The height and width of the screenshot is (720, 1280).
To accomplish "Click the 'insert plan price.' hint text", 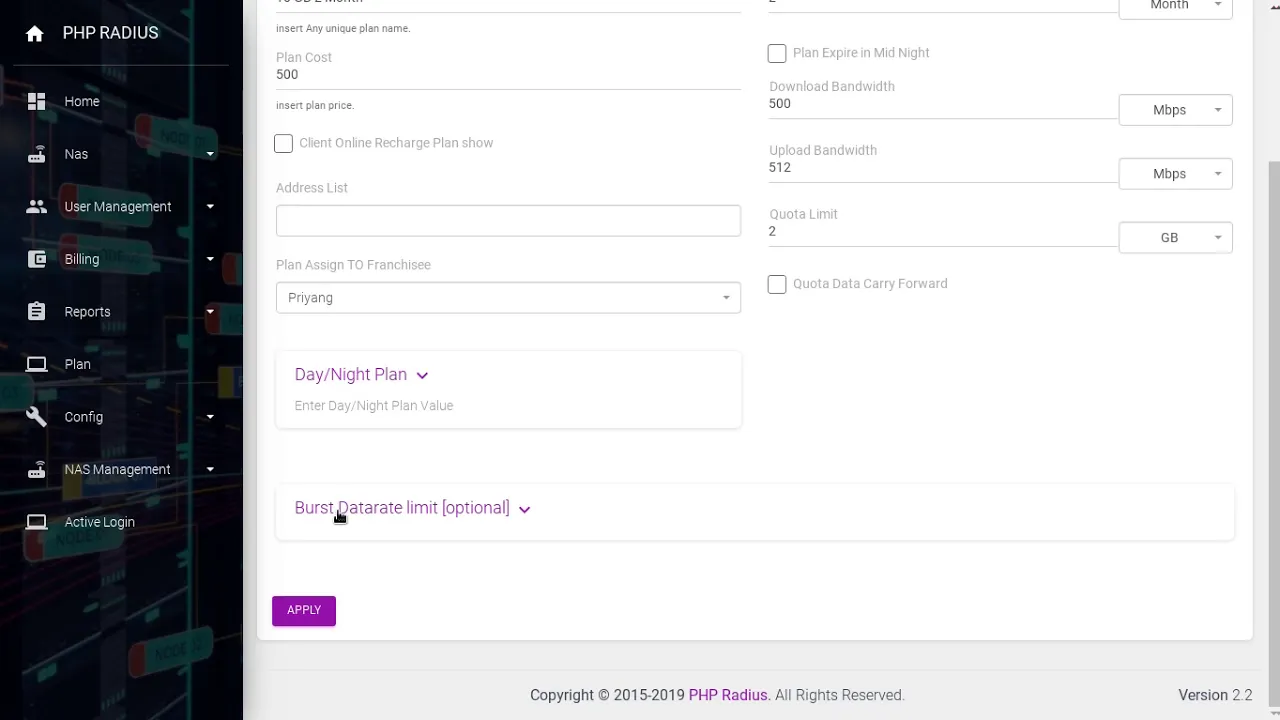I will [x=315, y=106].
